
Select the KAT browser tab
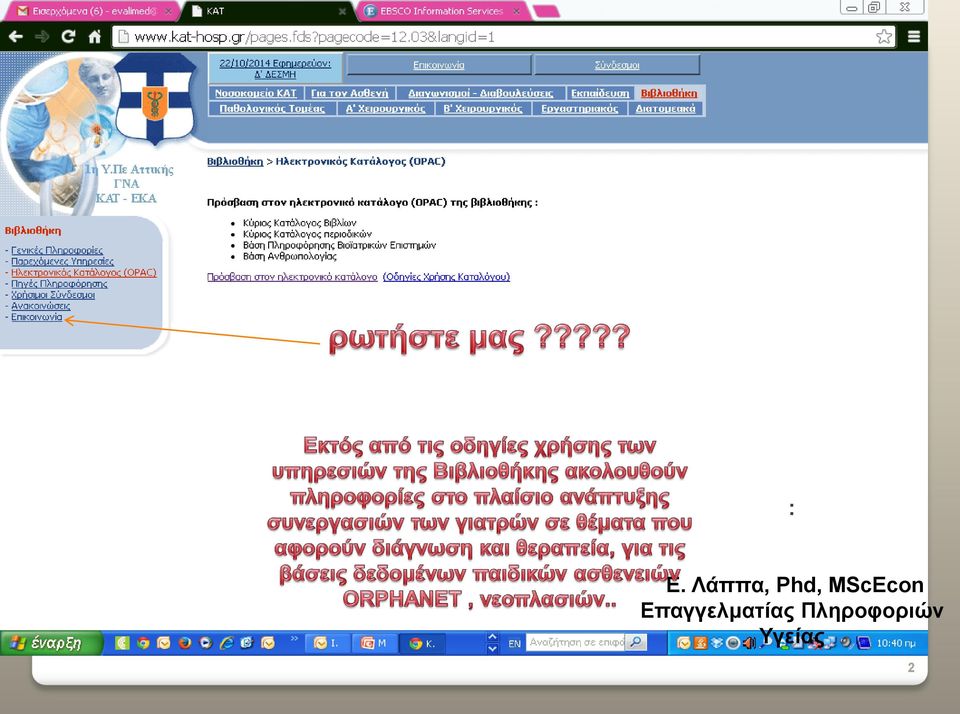(269, 11)
